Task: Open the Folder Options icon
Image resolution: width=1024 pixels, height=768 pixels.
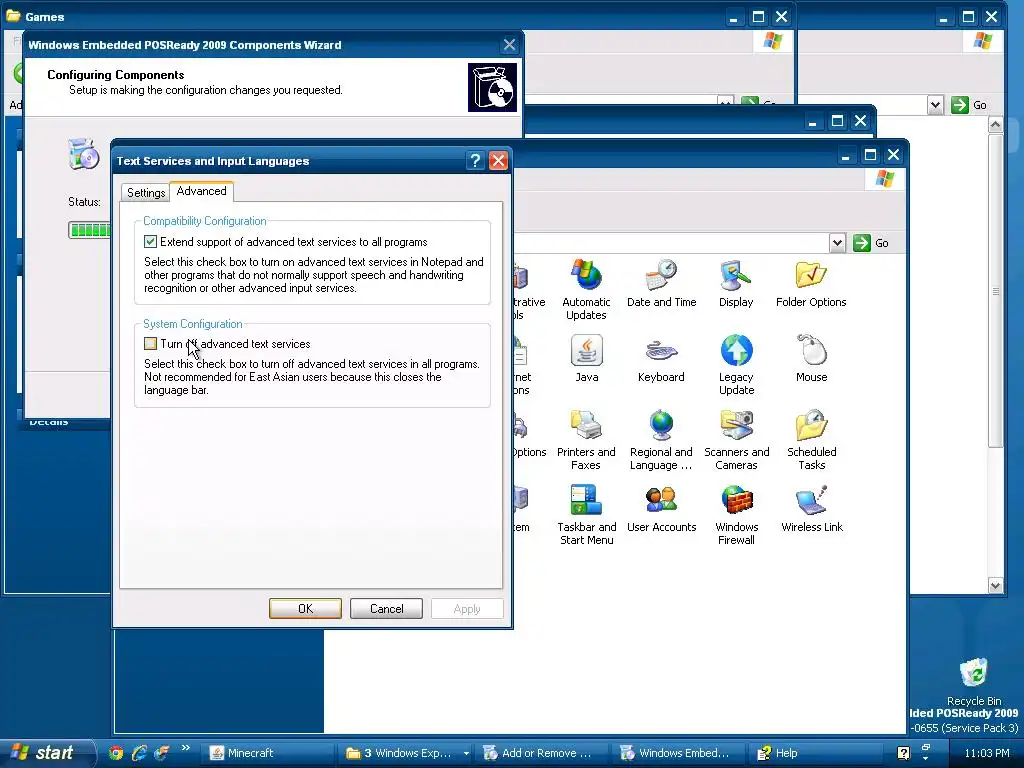Action: pyautogui.click(x=811, y=283)
